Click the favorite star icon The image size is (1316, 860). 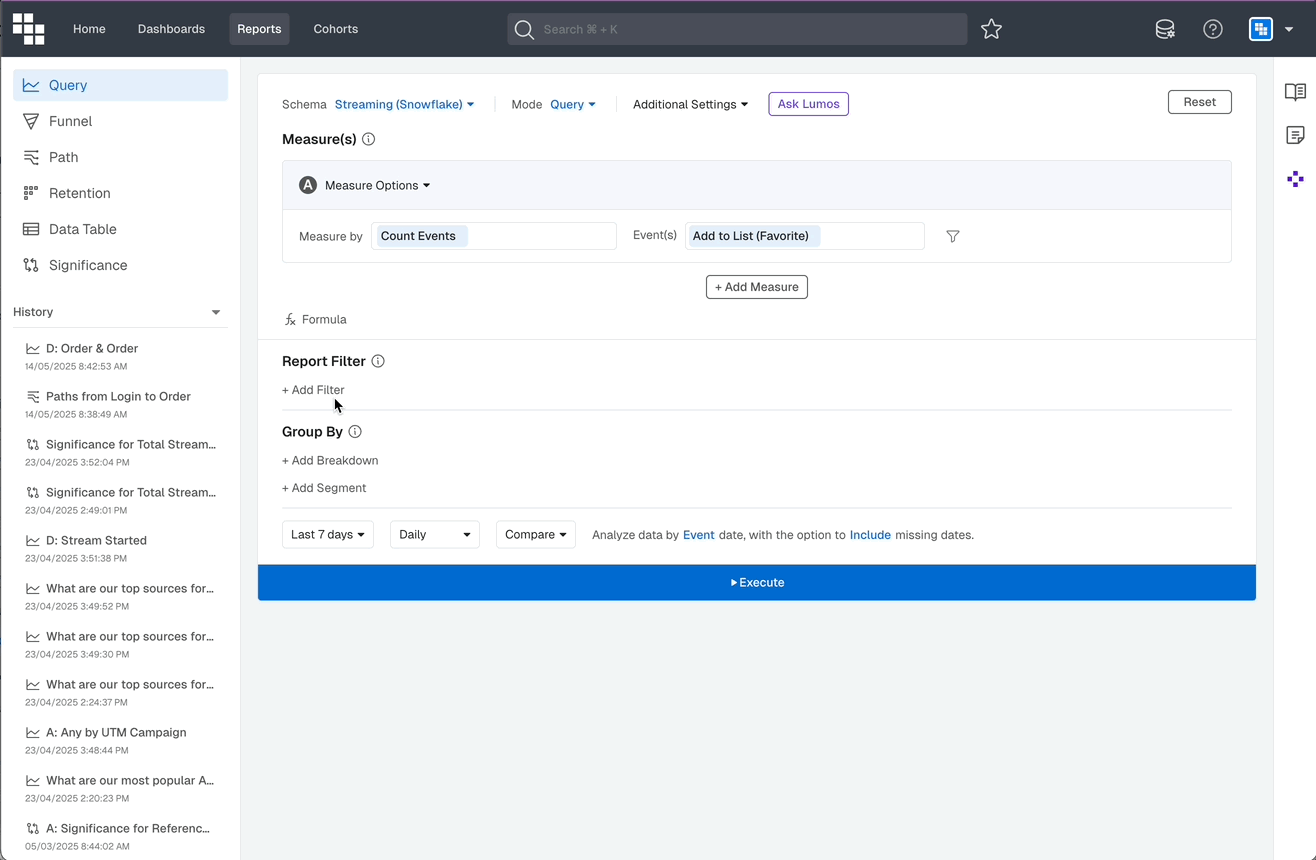991,29
